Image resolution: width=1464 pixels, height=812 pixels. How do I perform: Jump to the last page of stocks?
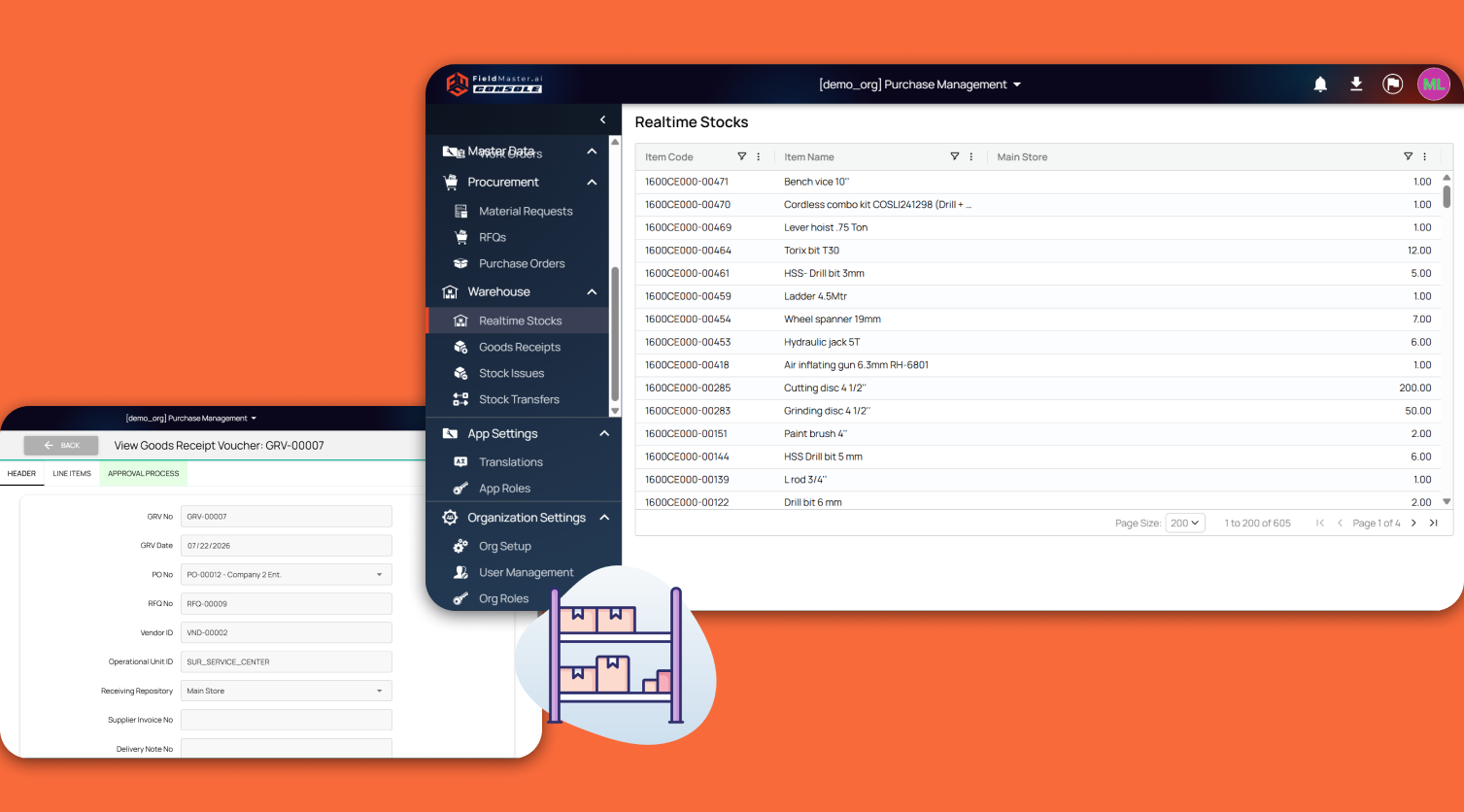click(1433, 523)
